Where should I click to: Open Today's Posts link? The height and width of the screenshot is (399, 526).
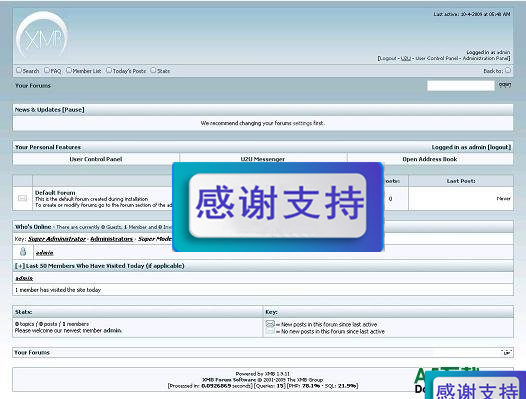click(x=129, y=71)
